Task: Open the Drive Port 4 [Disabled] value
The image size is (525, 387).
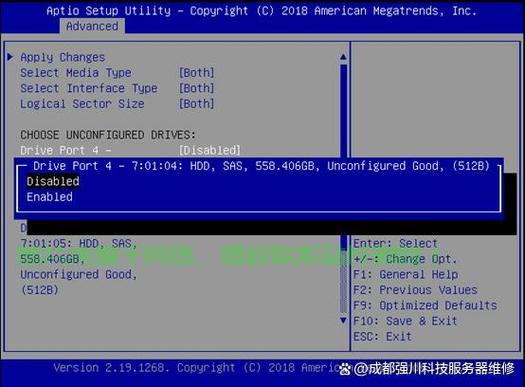Action: coord(210,150)
